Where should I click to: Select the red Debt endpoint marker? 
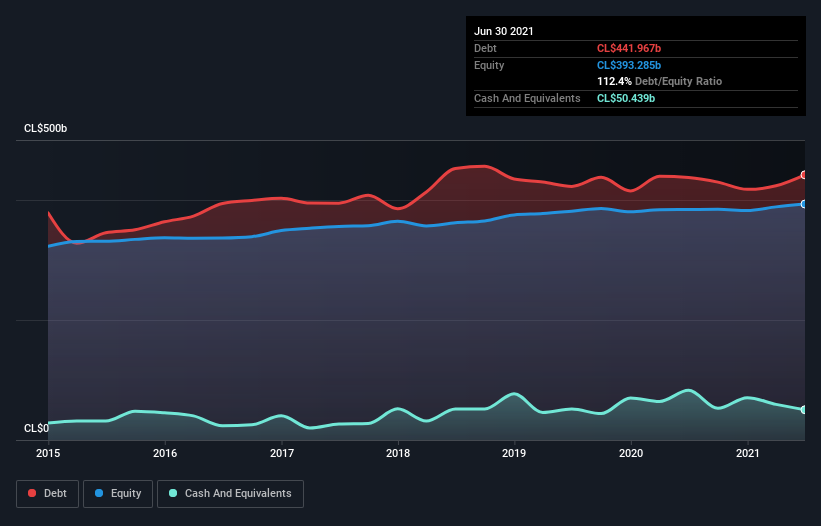tap(804, 175)
